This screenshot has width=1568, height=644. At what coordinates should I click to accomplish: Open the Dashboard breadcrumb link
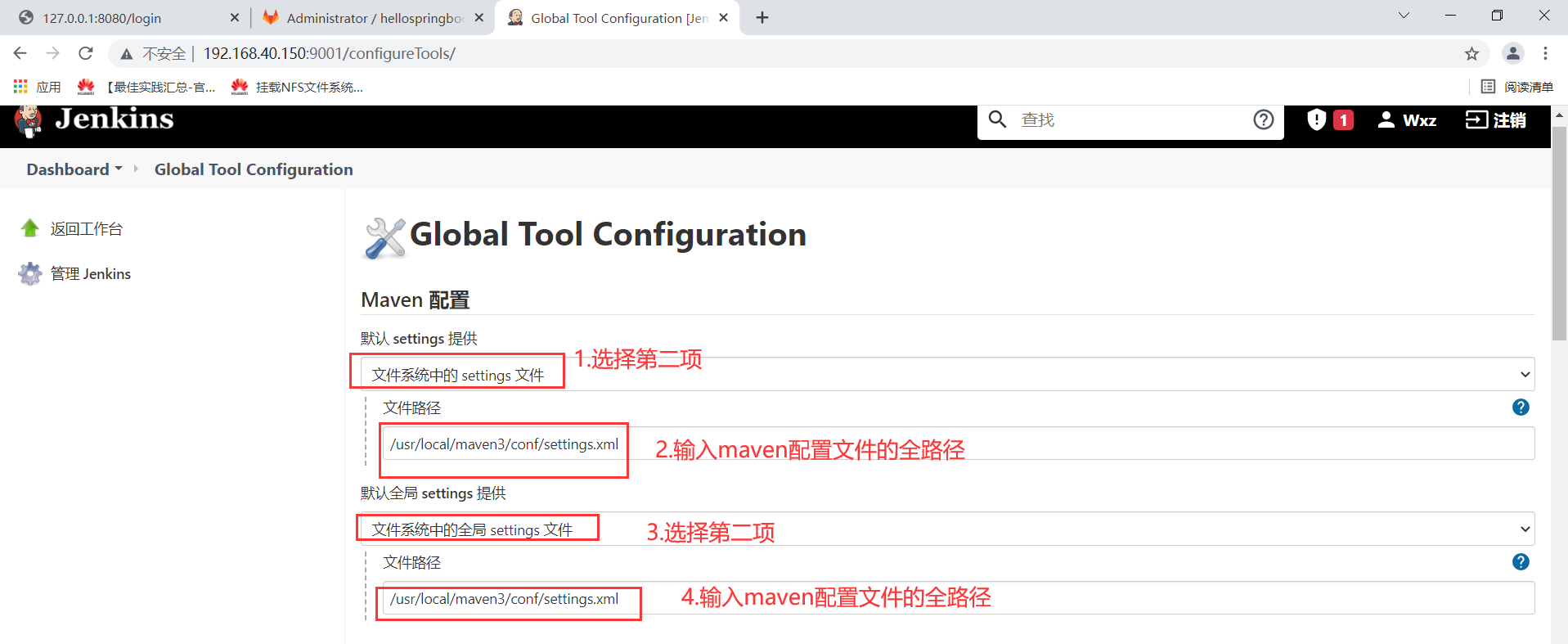[68, 169]
